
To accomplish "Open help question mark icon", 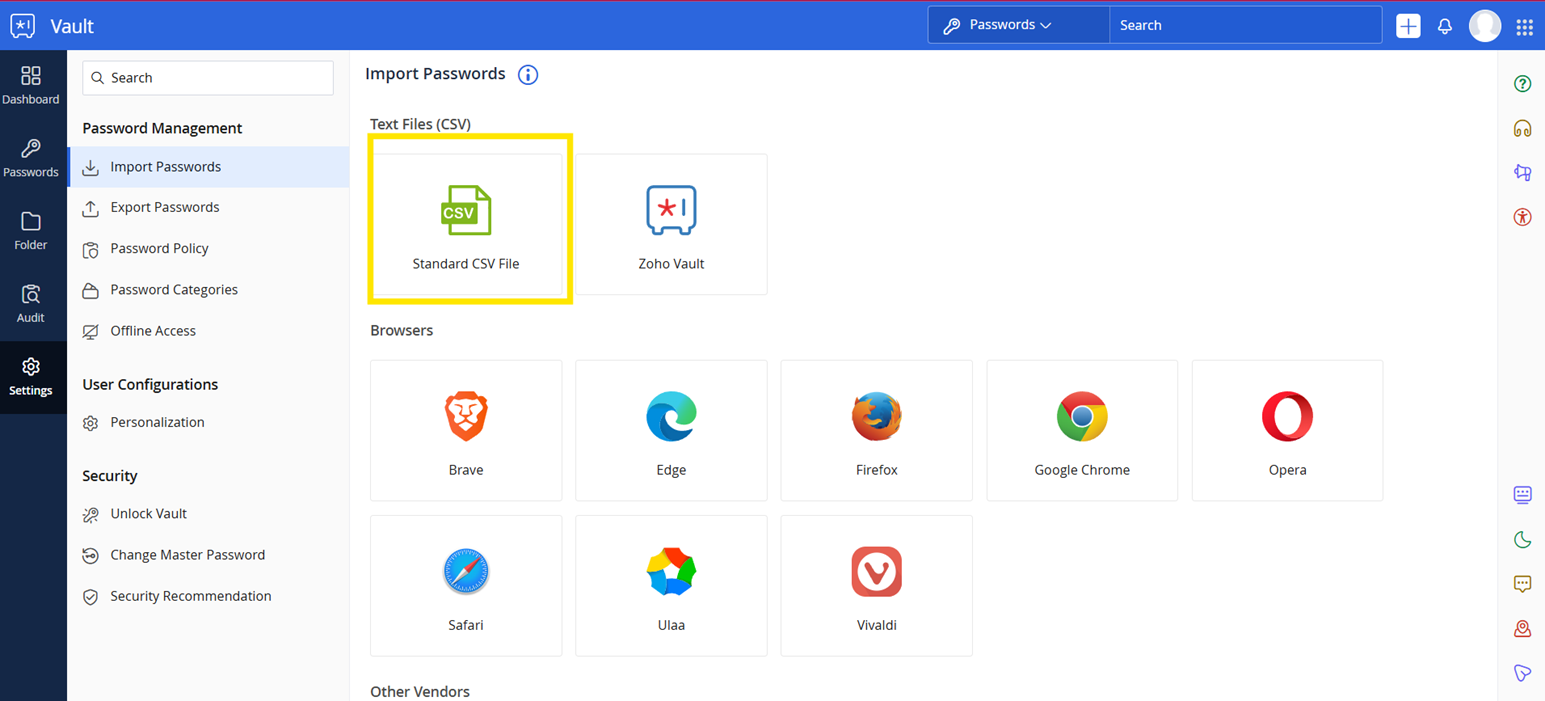I will click(x=1522, y=84).
